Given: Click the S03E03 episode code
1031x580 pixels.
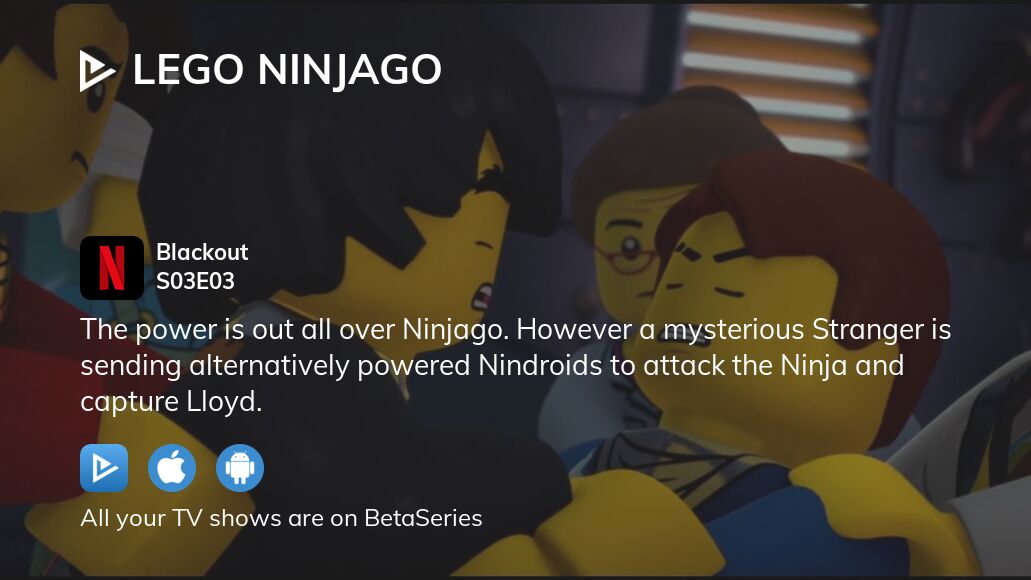Looking at the screenshot, I should pyautogui.click(x=195, y=281).
